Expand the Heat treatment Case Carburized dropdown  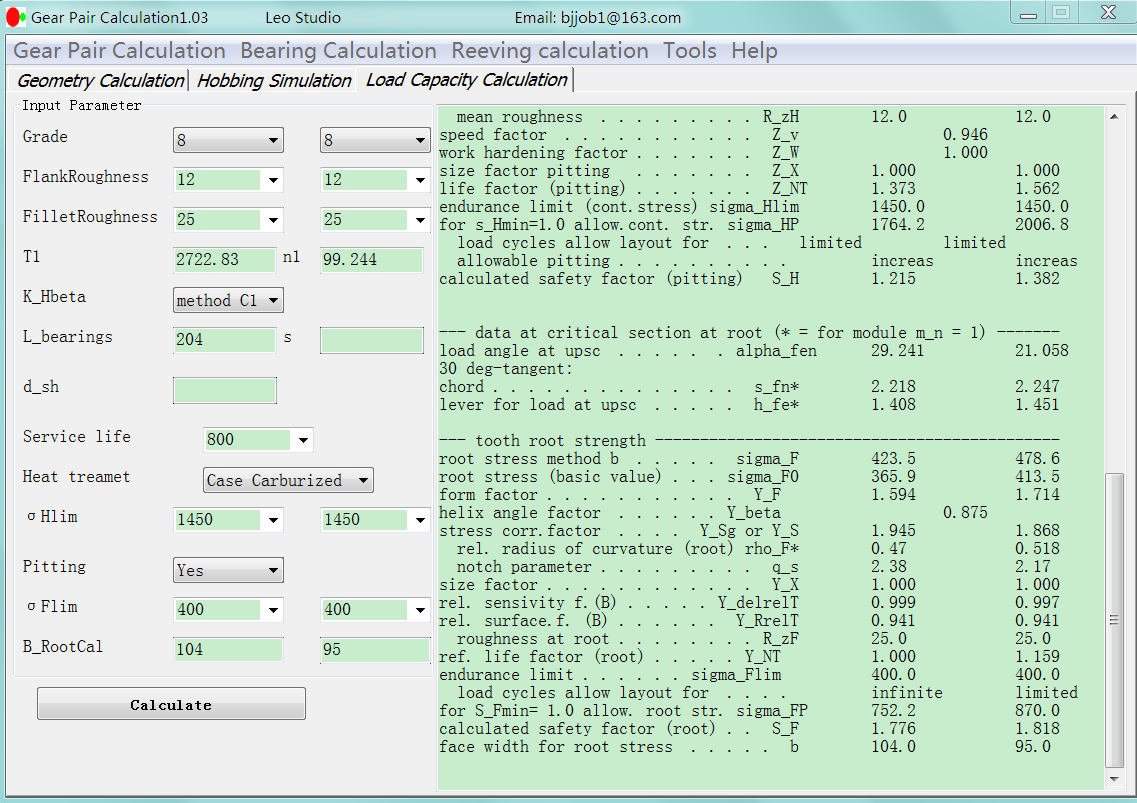coord(289,480)
